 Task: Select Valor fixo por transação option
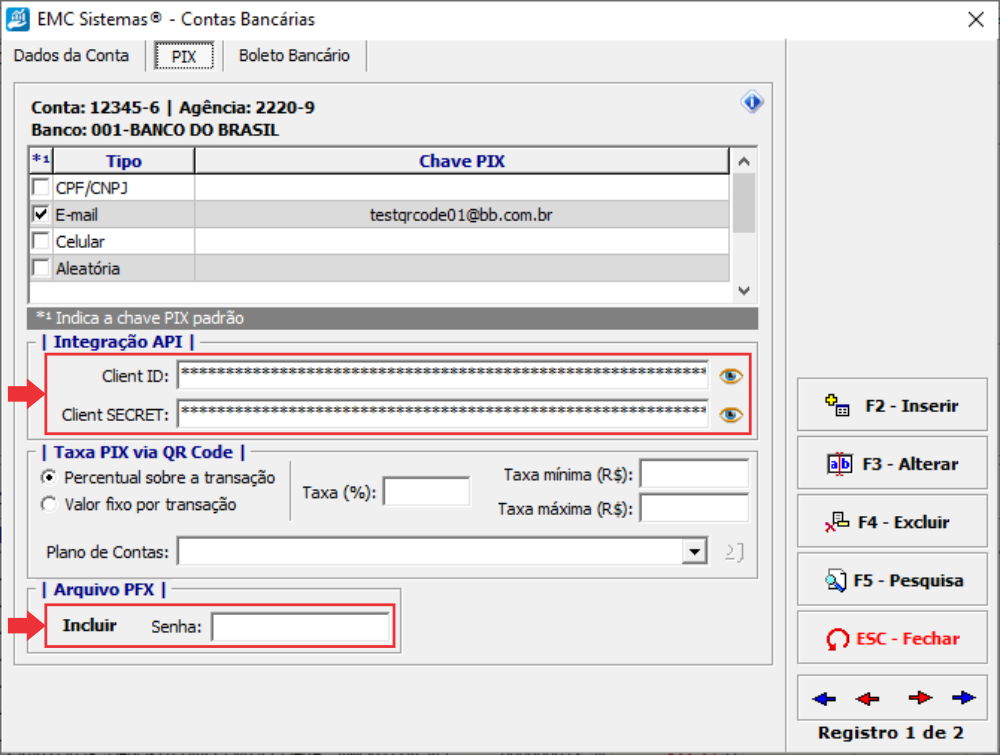tap(49, 505)
